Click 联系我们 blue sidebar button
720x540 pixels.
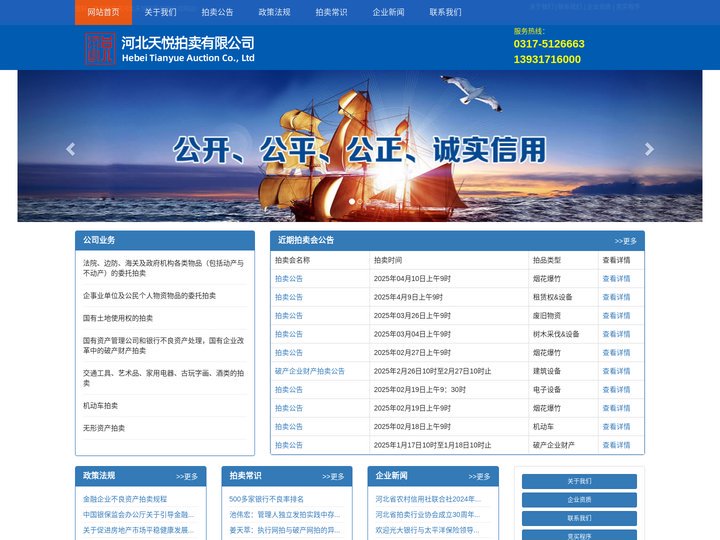[x=579, y=518]
